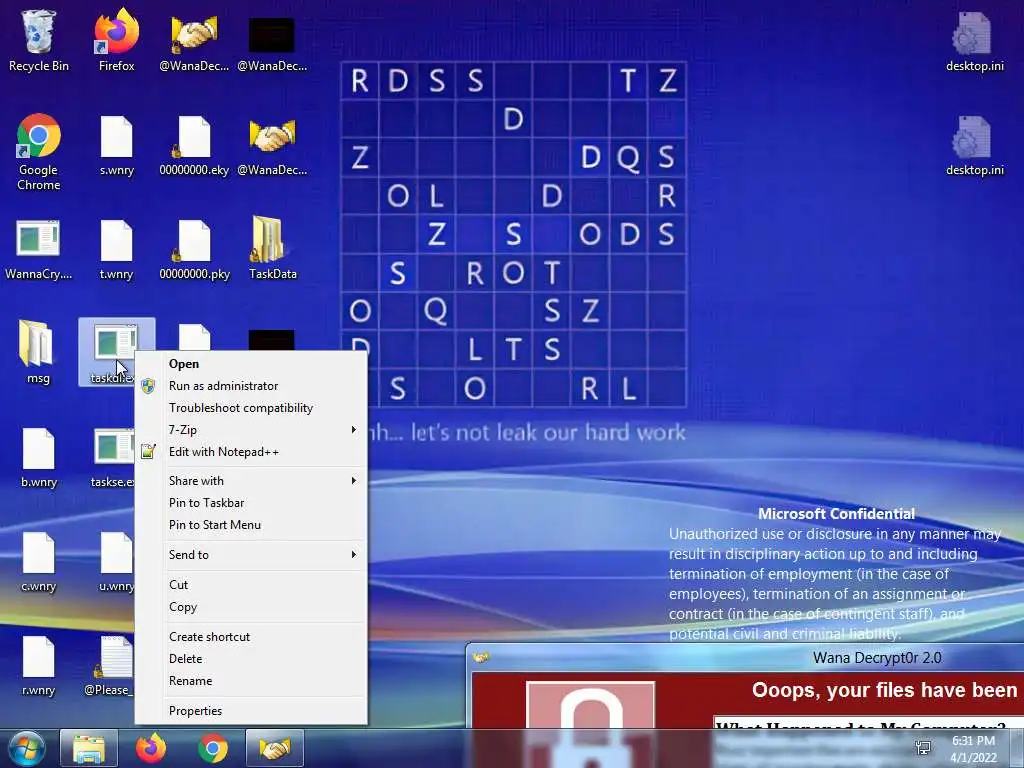Select the Recycle Bin desktop icon

[x=39, y=39]
